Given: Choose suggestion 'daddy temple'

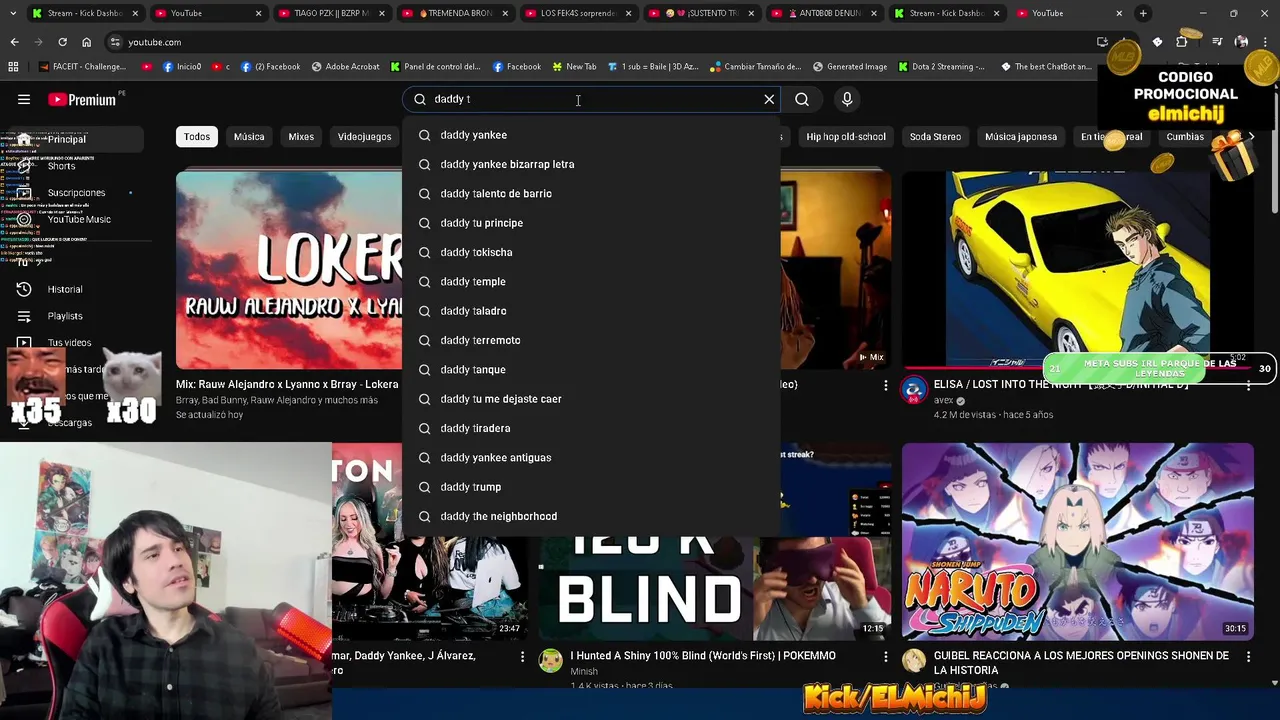Looking at the screenshot, I should [591, 281].
